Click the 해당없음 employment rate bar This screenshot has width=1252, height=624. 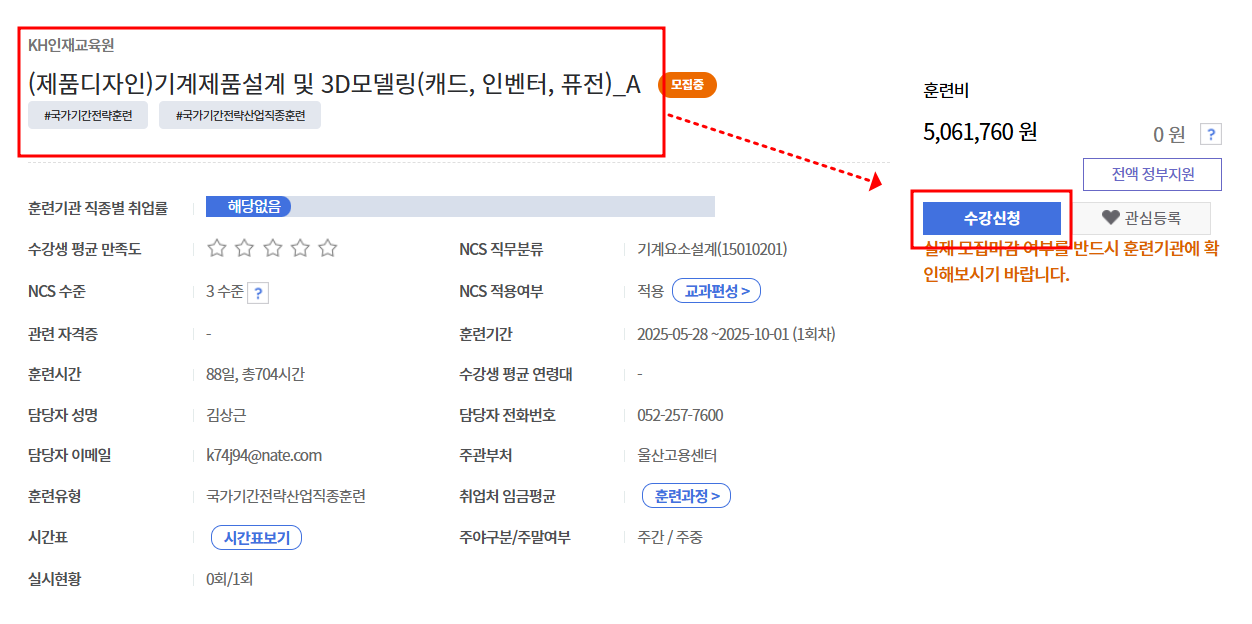coord(460,207)
